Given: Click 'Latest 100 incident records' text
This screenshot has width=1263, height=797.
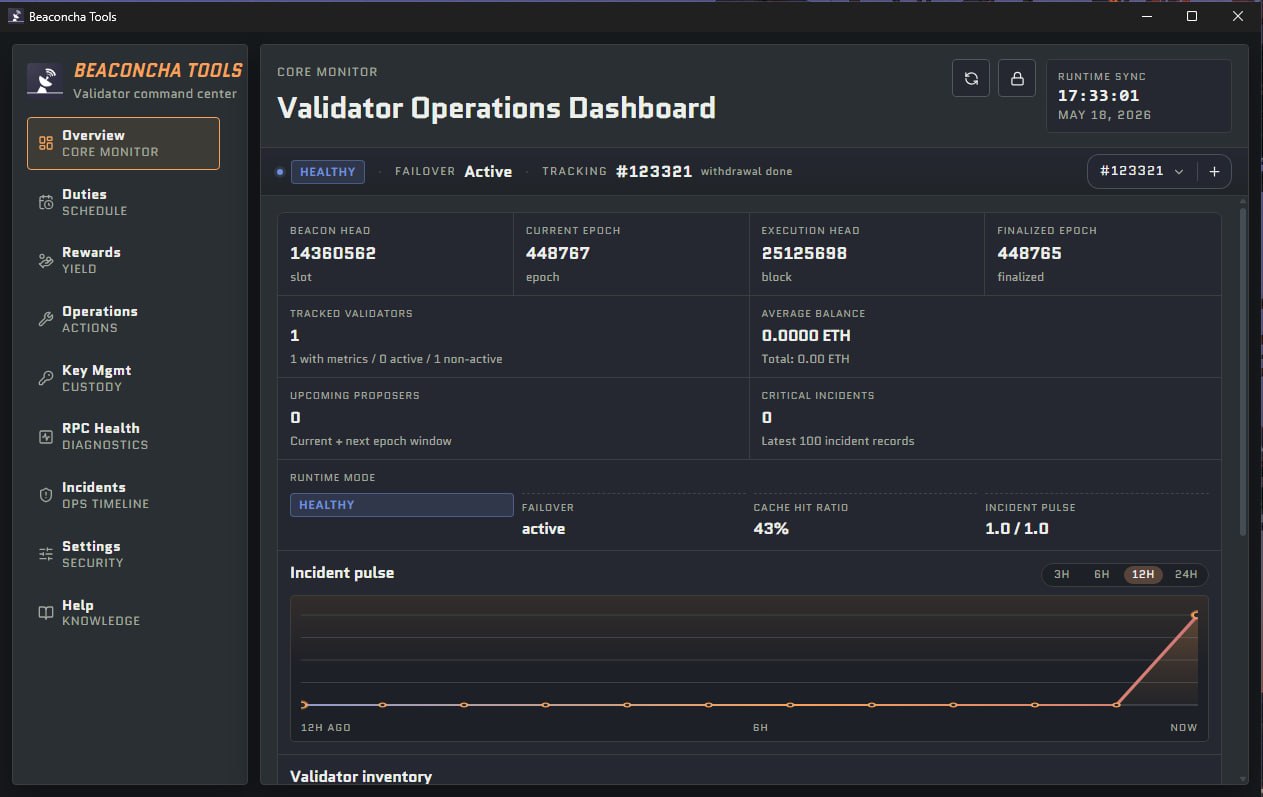Looking at the screenshot, I should pos(838,441).
